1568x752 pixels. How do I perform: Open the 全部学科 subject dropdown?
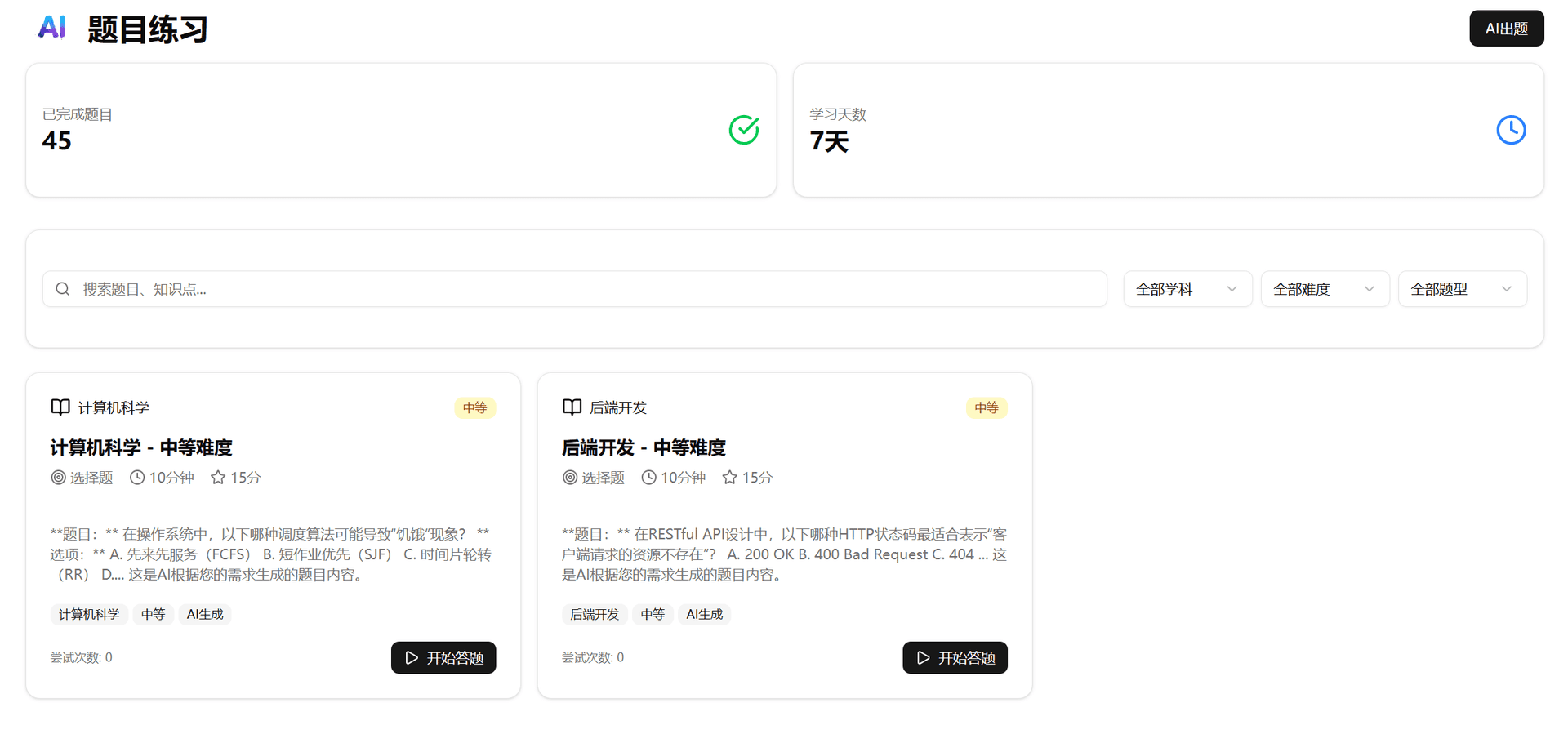(1187, 289)
